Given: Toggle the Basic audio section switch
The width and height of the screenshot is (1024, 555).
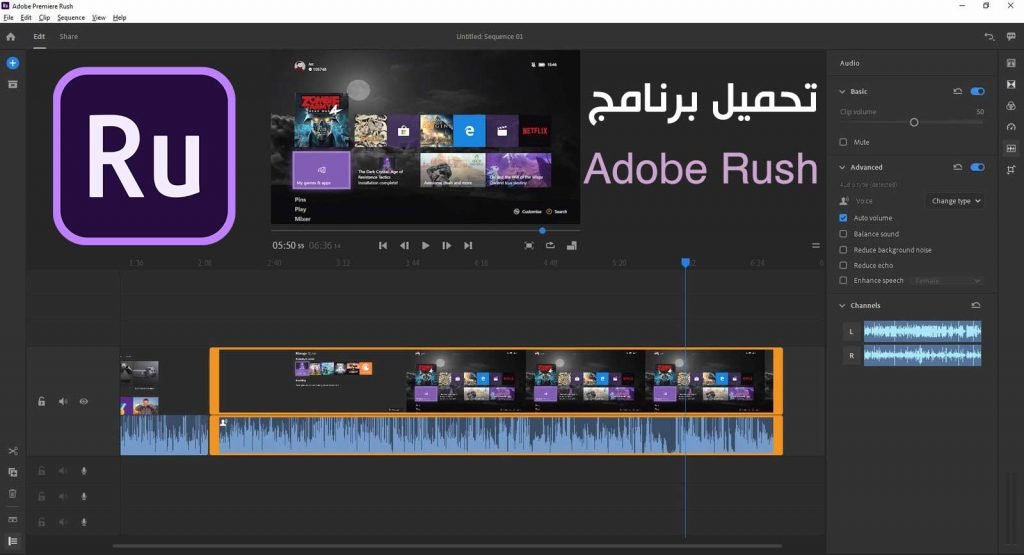Looking at the screenshot, I should tap(978, 91).
